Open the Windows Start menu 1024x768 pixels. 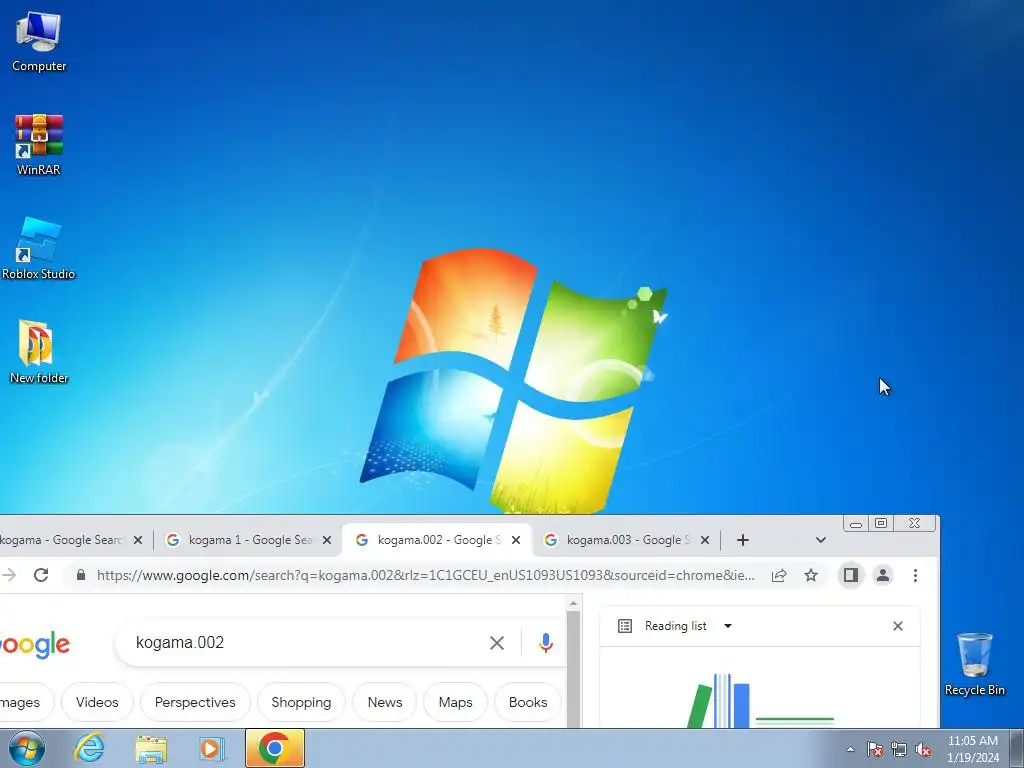[x=25, y=748]
